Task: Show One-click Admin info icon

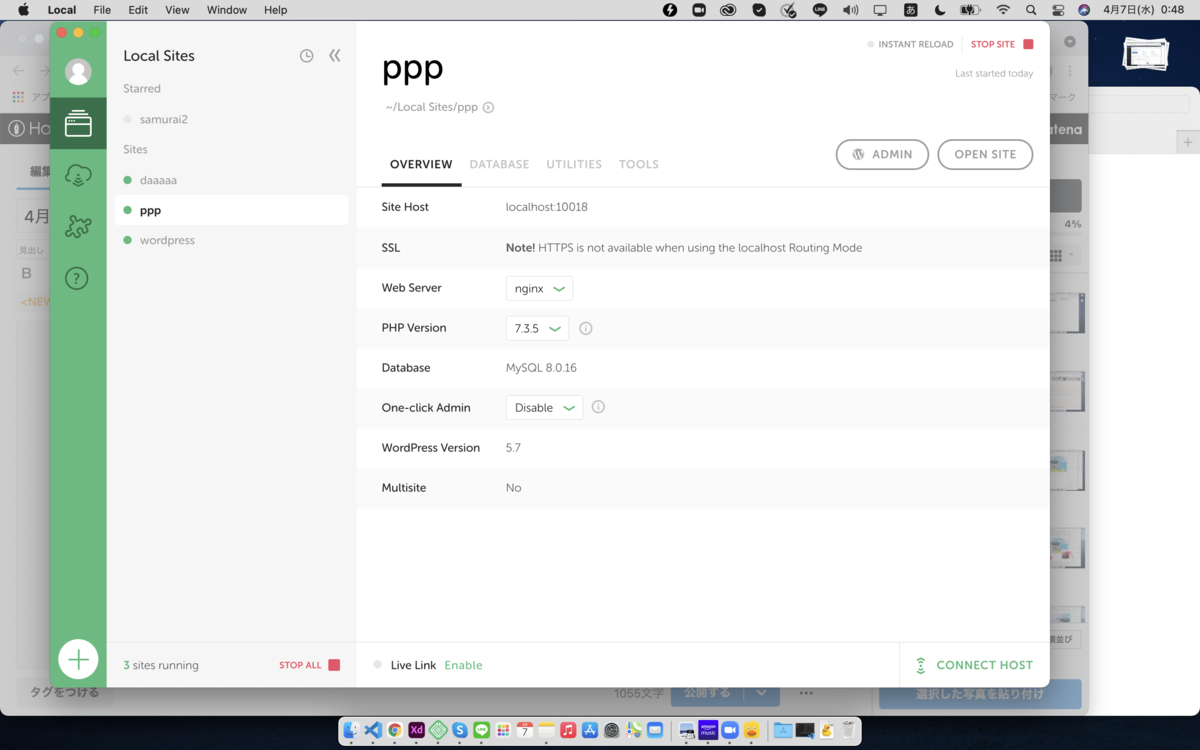Action: pos(598,407)
